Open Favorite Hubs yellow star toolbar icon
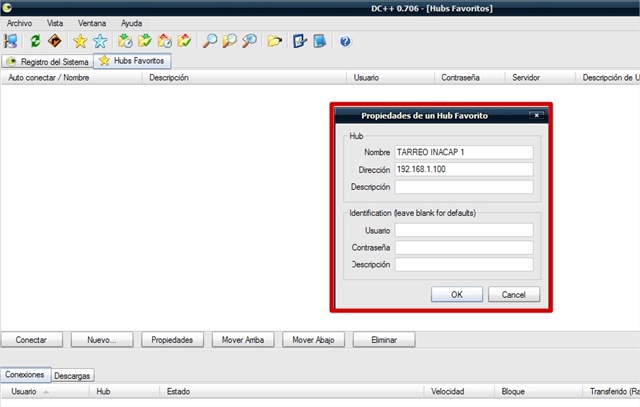Viewport: 640px width, 407px height. [x=80, y=41]
